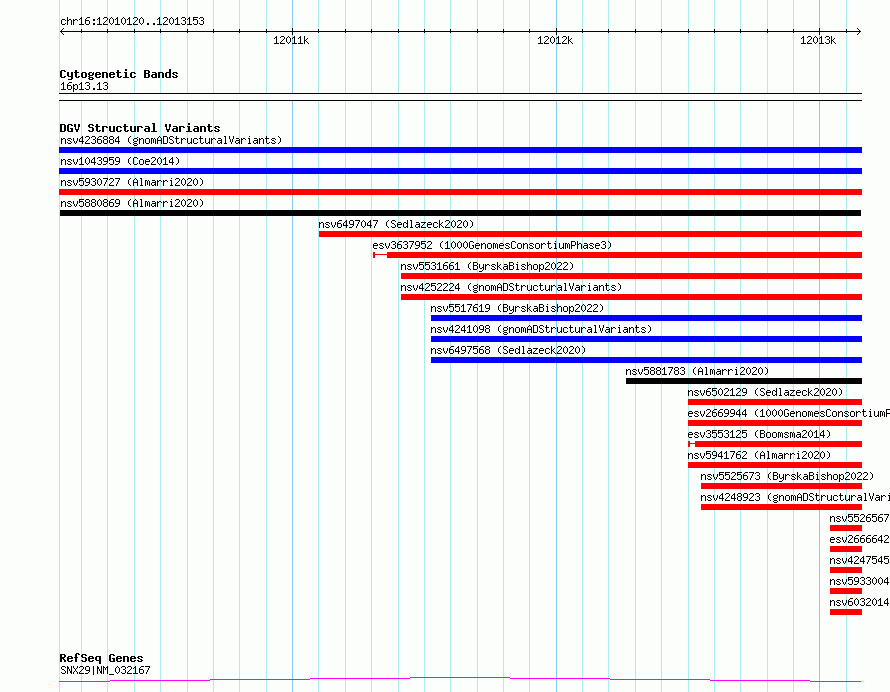Click the short red bar under esv2666642
The height and width of the screenshot is (692, 890).
click(846, 549)
